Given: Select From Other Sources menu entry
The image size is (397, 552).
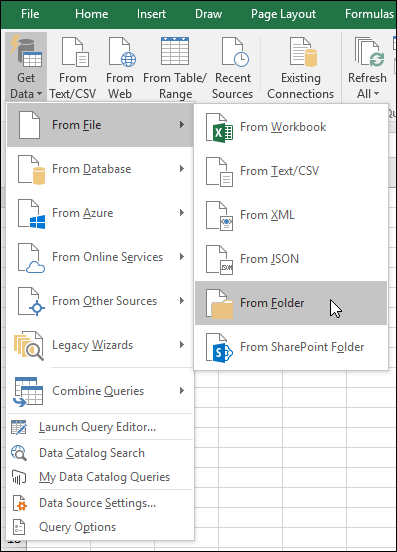Looking at the screenshot, I should pyautogui.click(x=100, y=301).
